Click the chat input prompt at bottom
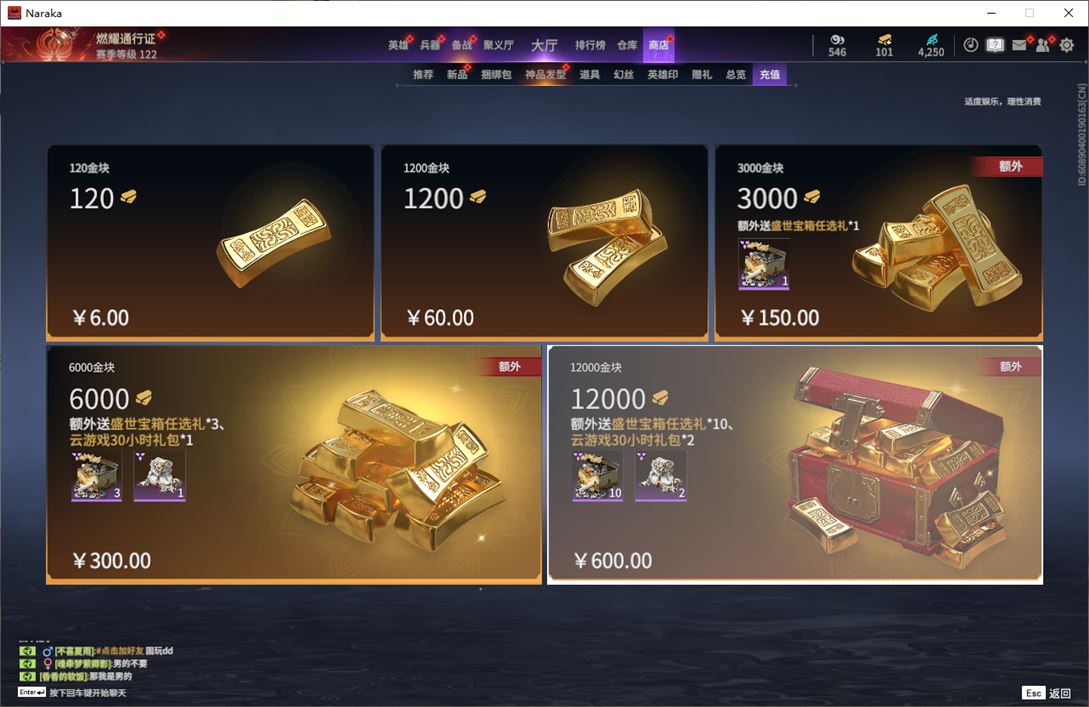Screen dimensions: 1089x707 (72, 692)
